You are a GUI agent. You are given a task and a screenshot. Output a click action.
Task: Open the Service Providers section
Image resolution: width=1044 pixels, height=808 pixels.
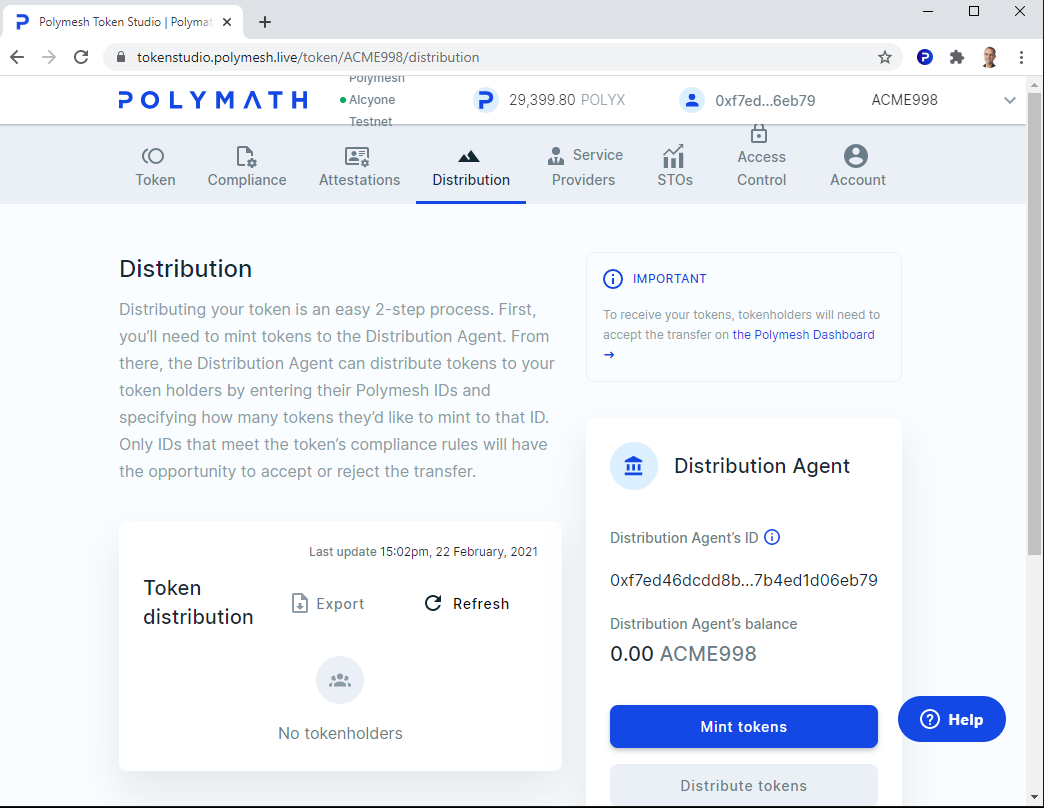[583, 167]
